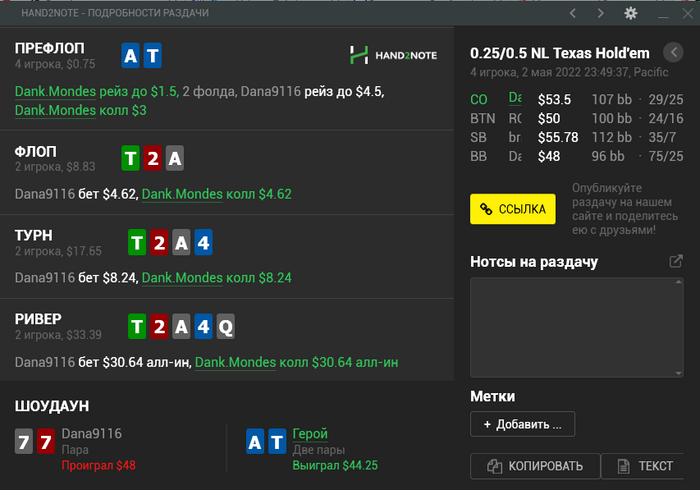The width and height of the screenshot is (700, 490).
Task: Click the CO player name link
Action: pos(515,98)
